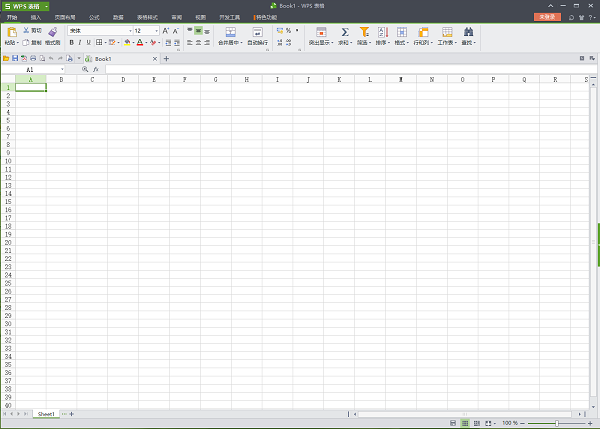Expand the quick access toolbar customize arrow
Screen dimensions: 600x429
79,59
